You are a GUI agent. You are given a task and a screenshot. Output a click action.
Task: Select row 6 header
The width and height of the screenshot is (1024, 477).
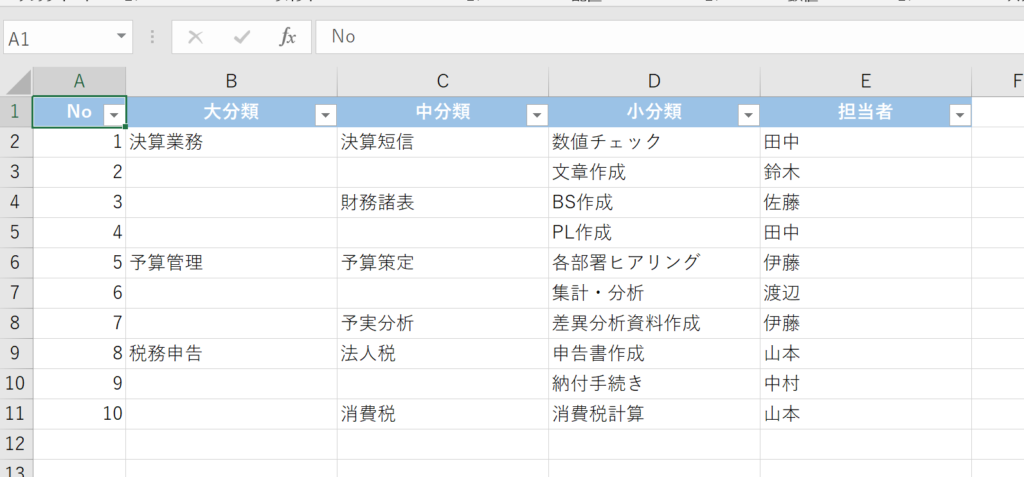(x=15, y=263)
